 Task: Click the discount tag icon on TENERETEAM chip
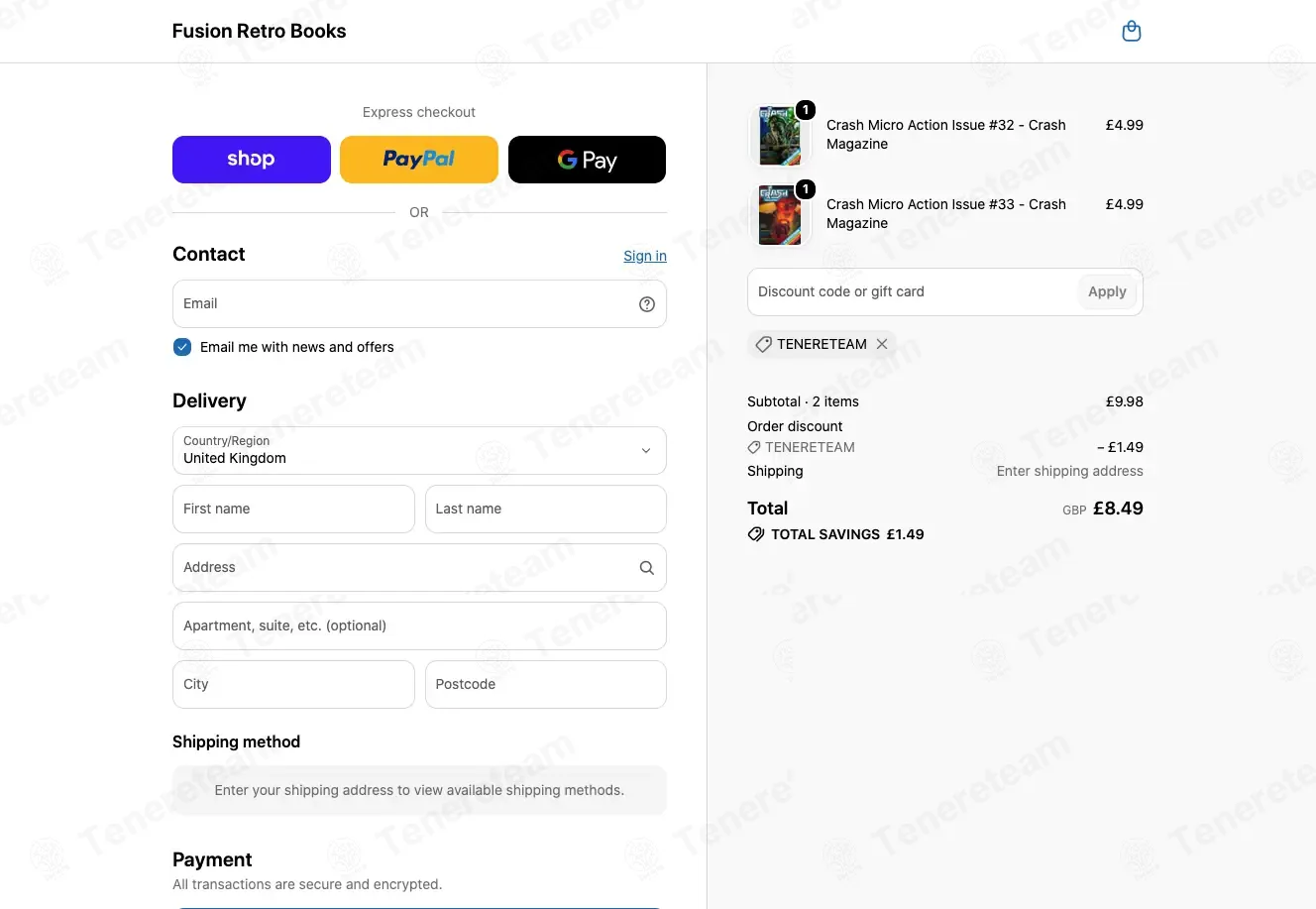[x=763, y=344]
